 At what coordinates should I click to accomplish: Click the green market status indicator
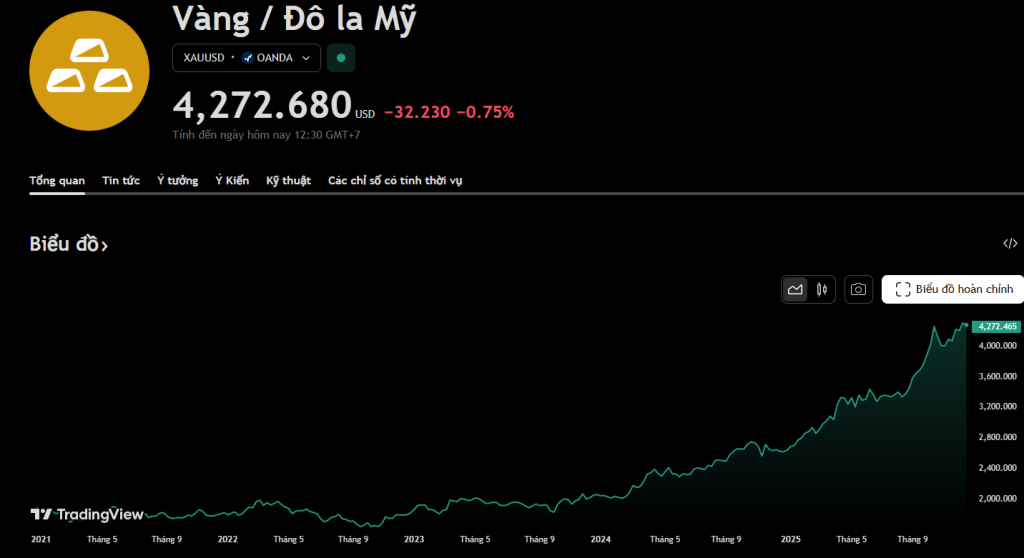341,58
